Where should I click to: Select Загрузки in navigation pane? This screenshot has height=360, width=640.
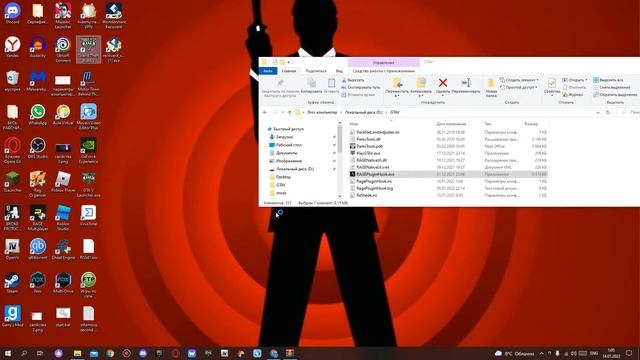[x=284, y=137]
